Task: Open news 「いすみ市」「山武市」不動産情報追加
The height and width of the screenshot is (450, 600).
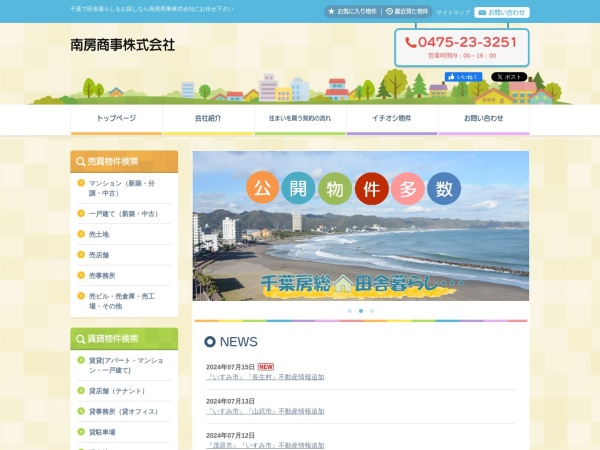Action: coord(265,411)
